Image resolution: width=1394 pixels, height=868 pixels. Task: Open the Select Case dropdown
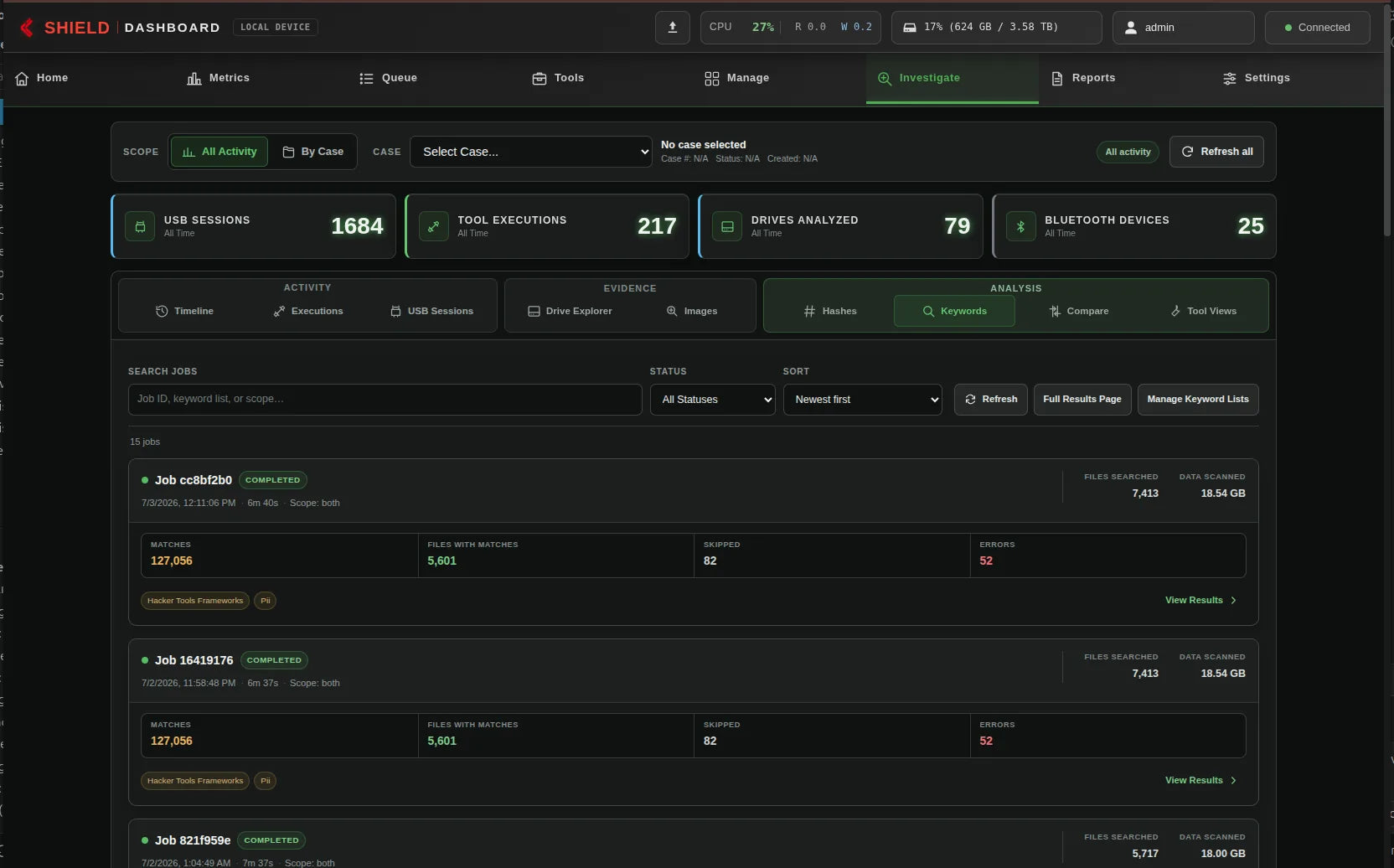(x=531, y=152)
